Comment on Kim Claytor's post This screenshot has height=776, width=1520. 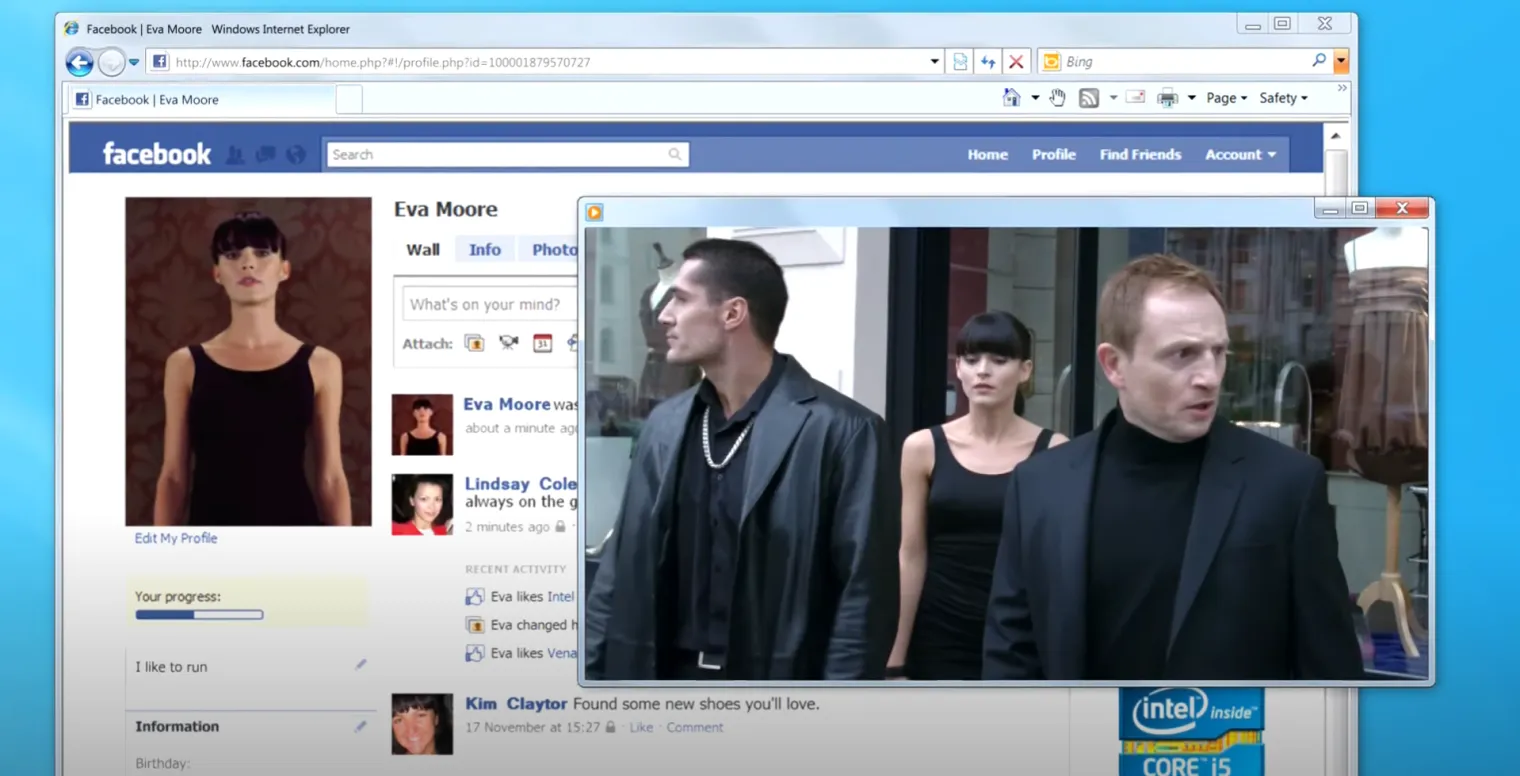coord(695,727)
